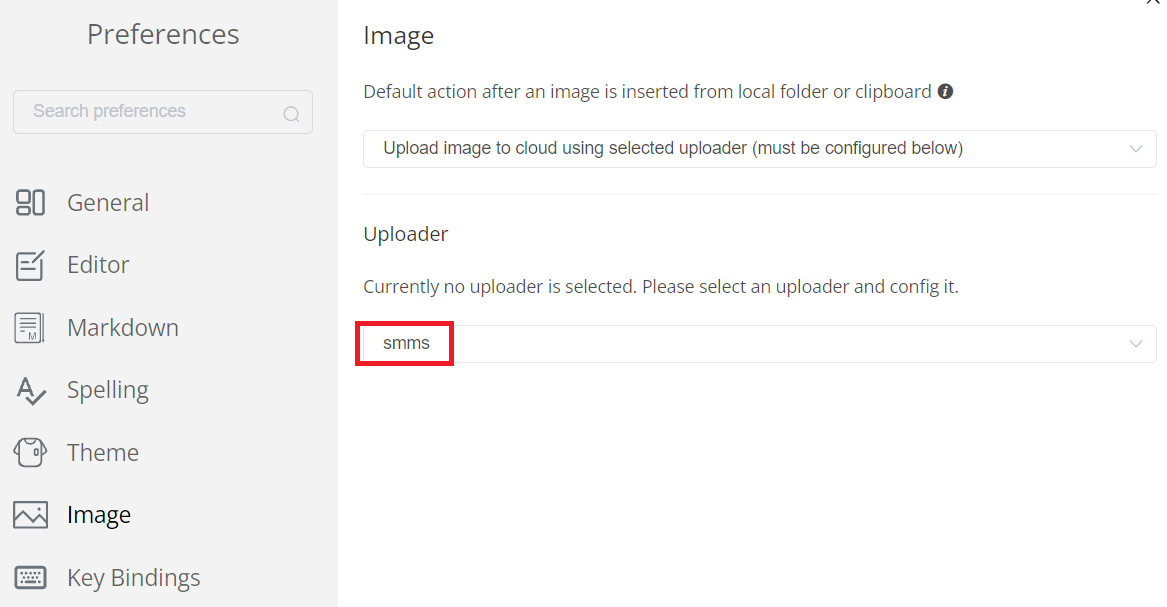Open General preferences section
The width and height of the screenshot is (1167, 607).
tap(108, 203)
